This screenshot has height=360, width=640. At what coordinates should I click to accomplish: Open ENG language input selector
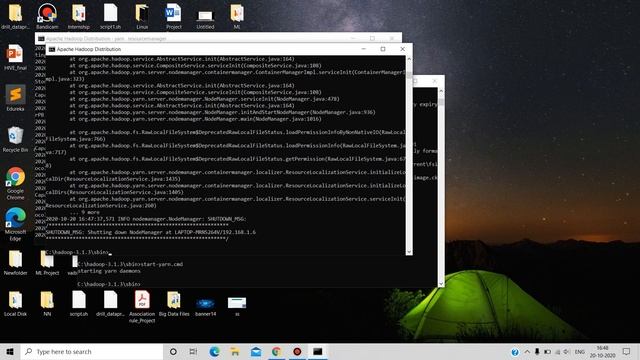(580, 352)
